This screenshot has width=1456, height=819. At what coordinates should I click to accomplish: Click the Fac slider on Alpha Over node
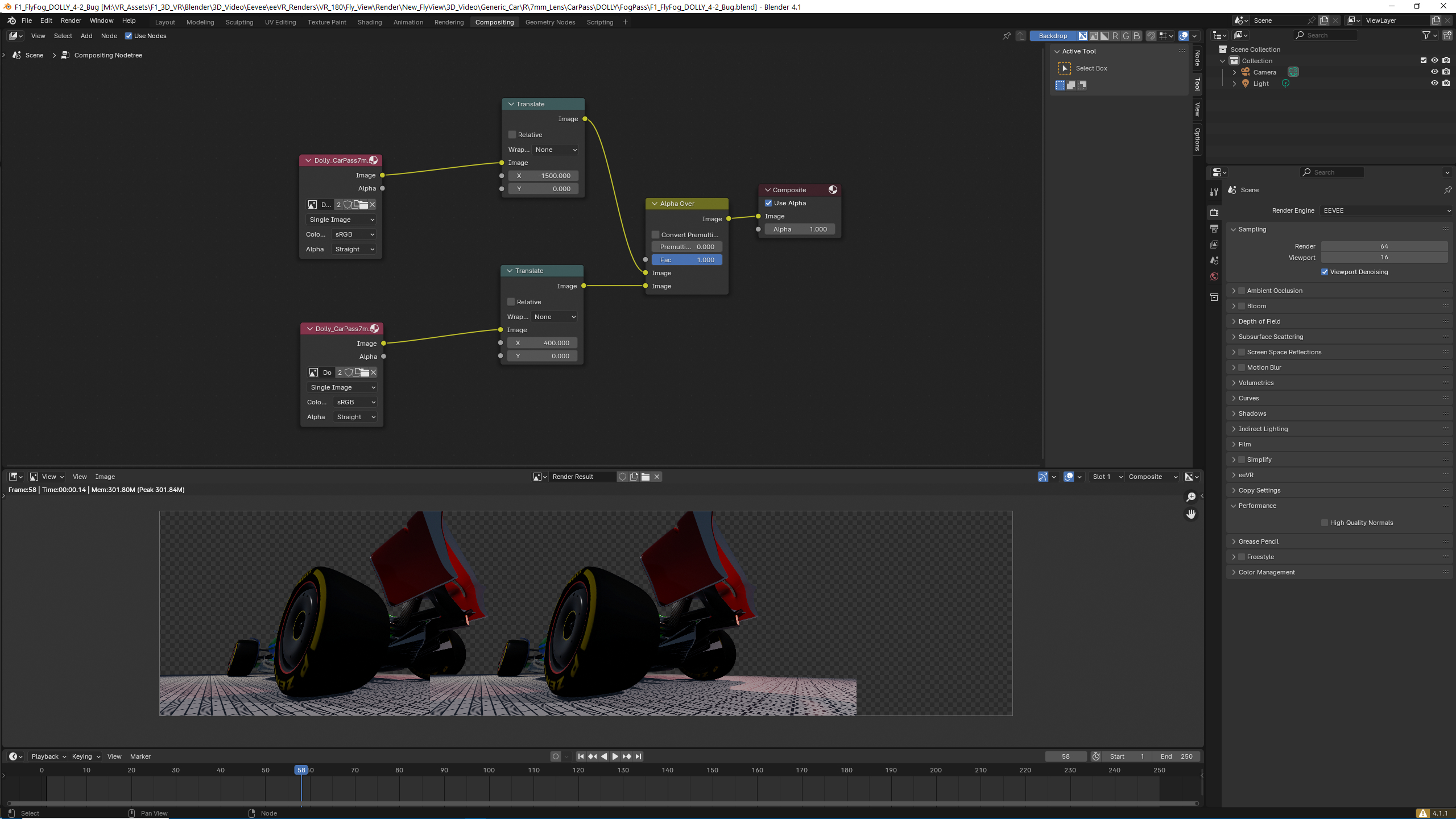point(686,260)
